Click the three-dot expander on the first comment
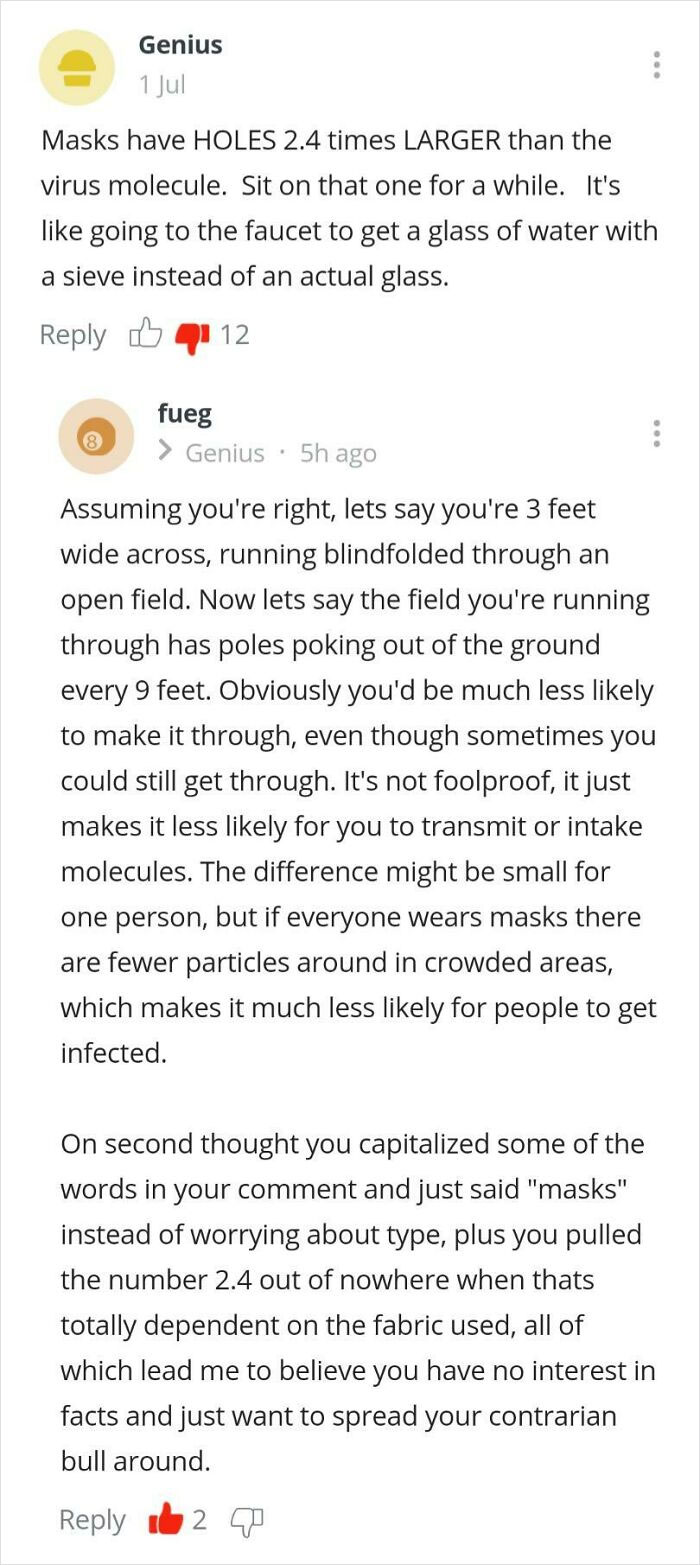This screenshot has width=700, height=1565. click(x=657, y=64)
